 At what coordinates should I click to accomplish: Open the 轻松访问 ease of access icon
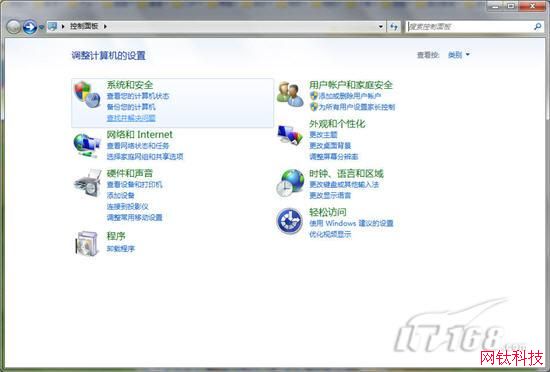[289, 221]
